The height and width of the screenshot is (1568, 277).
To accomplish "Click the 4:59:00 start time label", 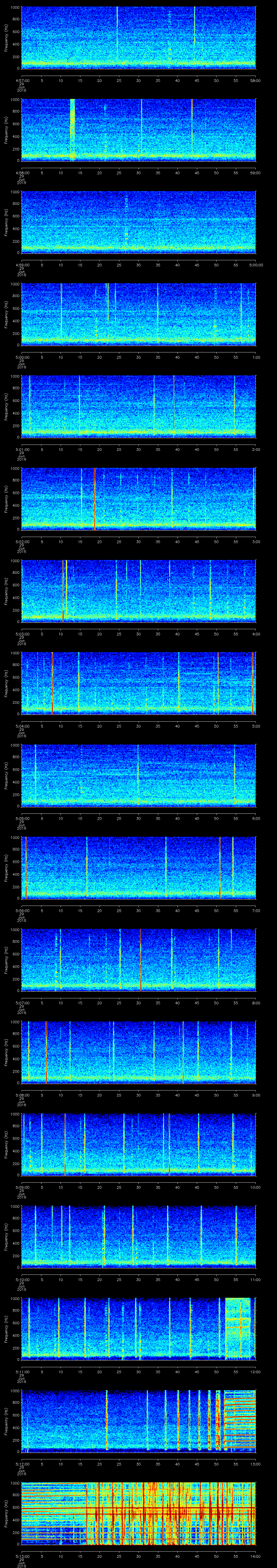I will pos(22,265).
